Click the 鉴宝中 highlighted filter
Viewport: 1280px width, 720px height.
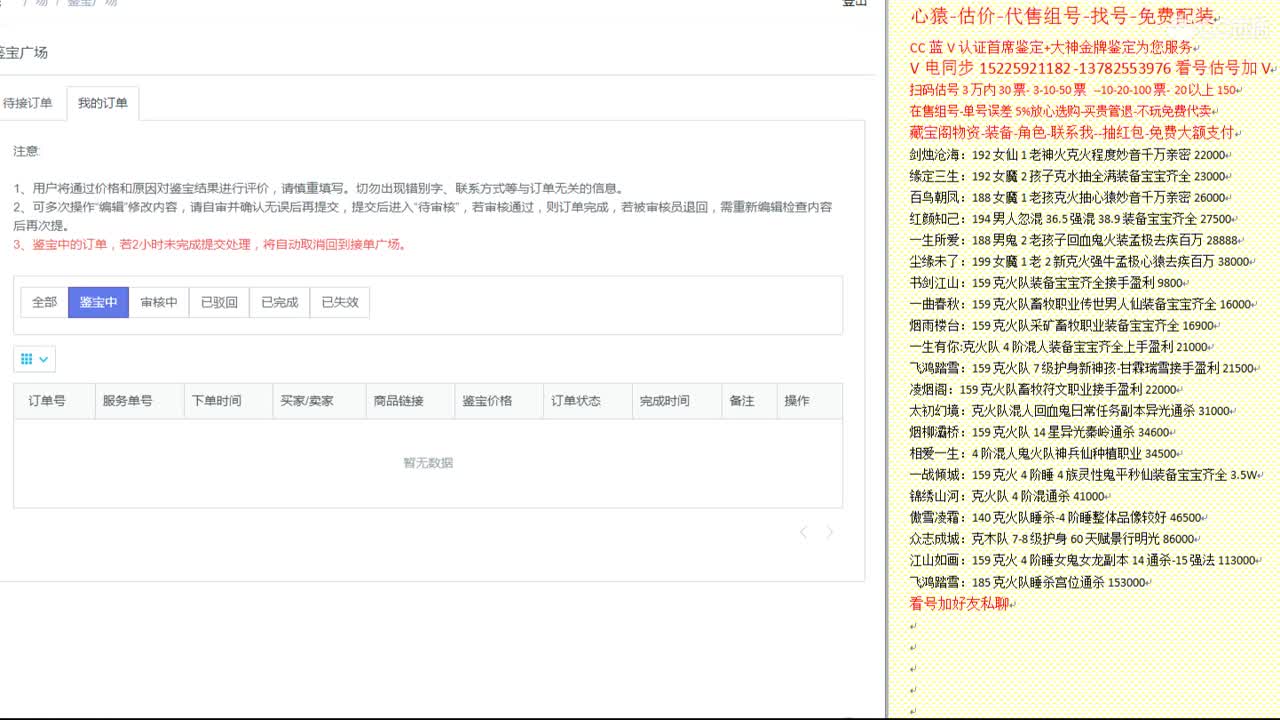click(x=98, y=302)
